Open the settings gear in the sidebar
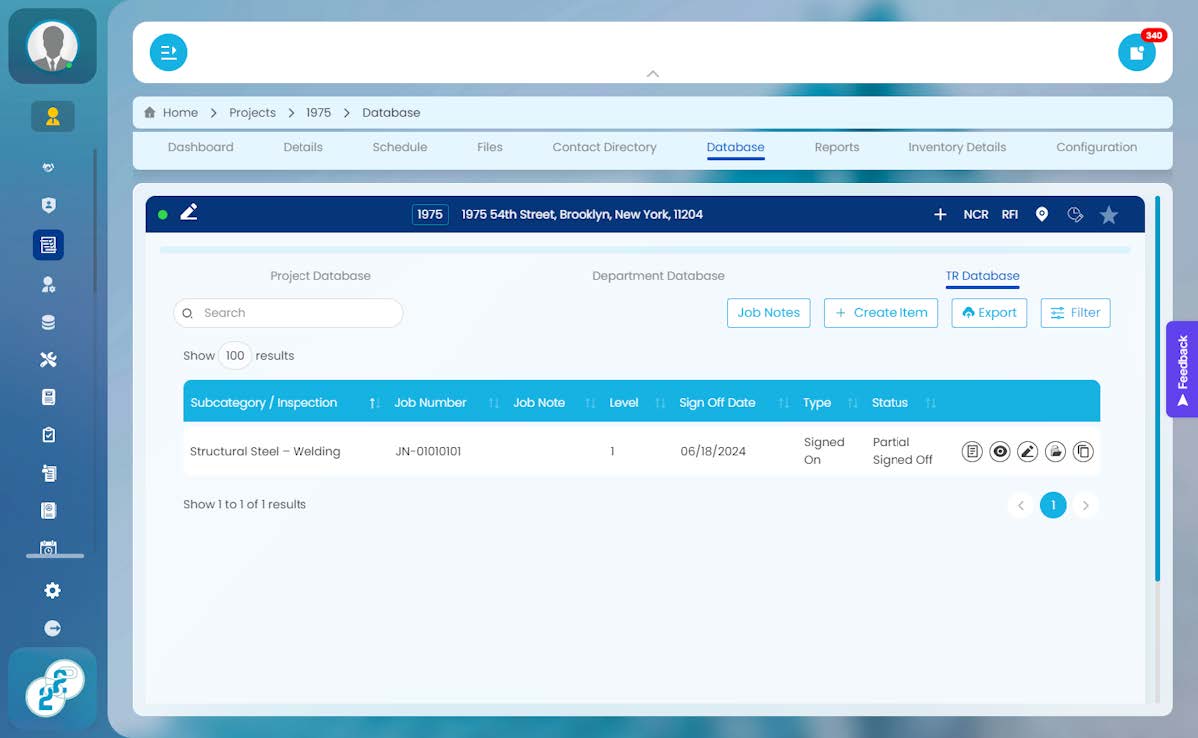1198x738 pixels. click(52, 591)
